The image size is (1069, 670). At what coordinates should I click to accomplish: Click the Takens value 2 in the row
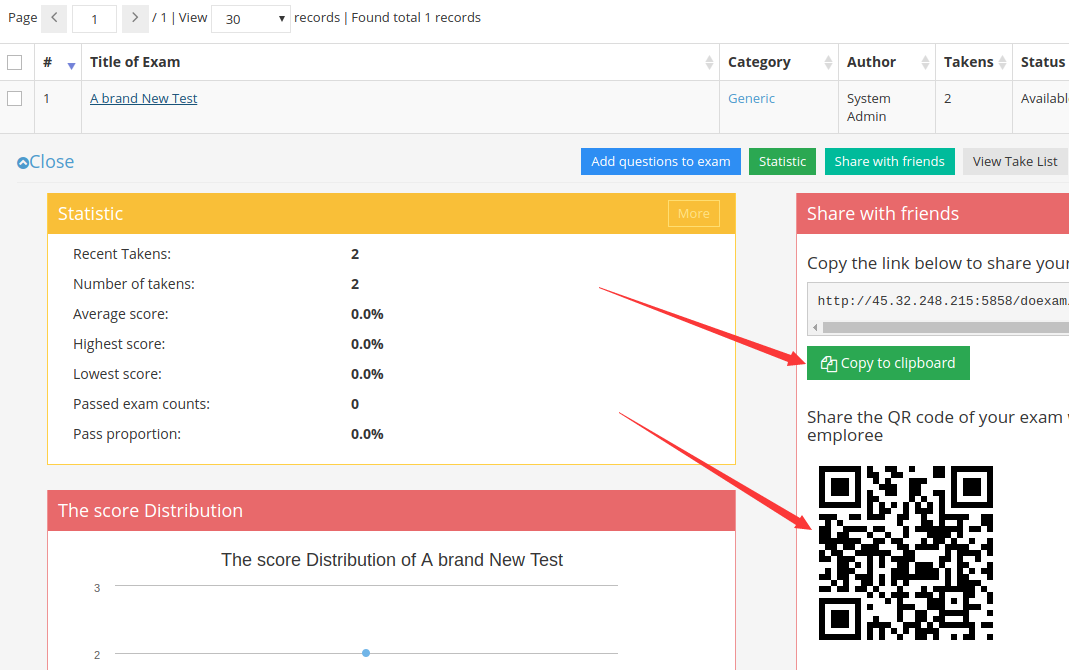point(948,99)
